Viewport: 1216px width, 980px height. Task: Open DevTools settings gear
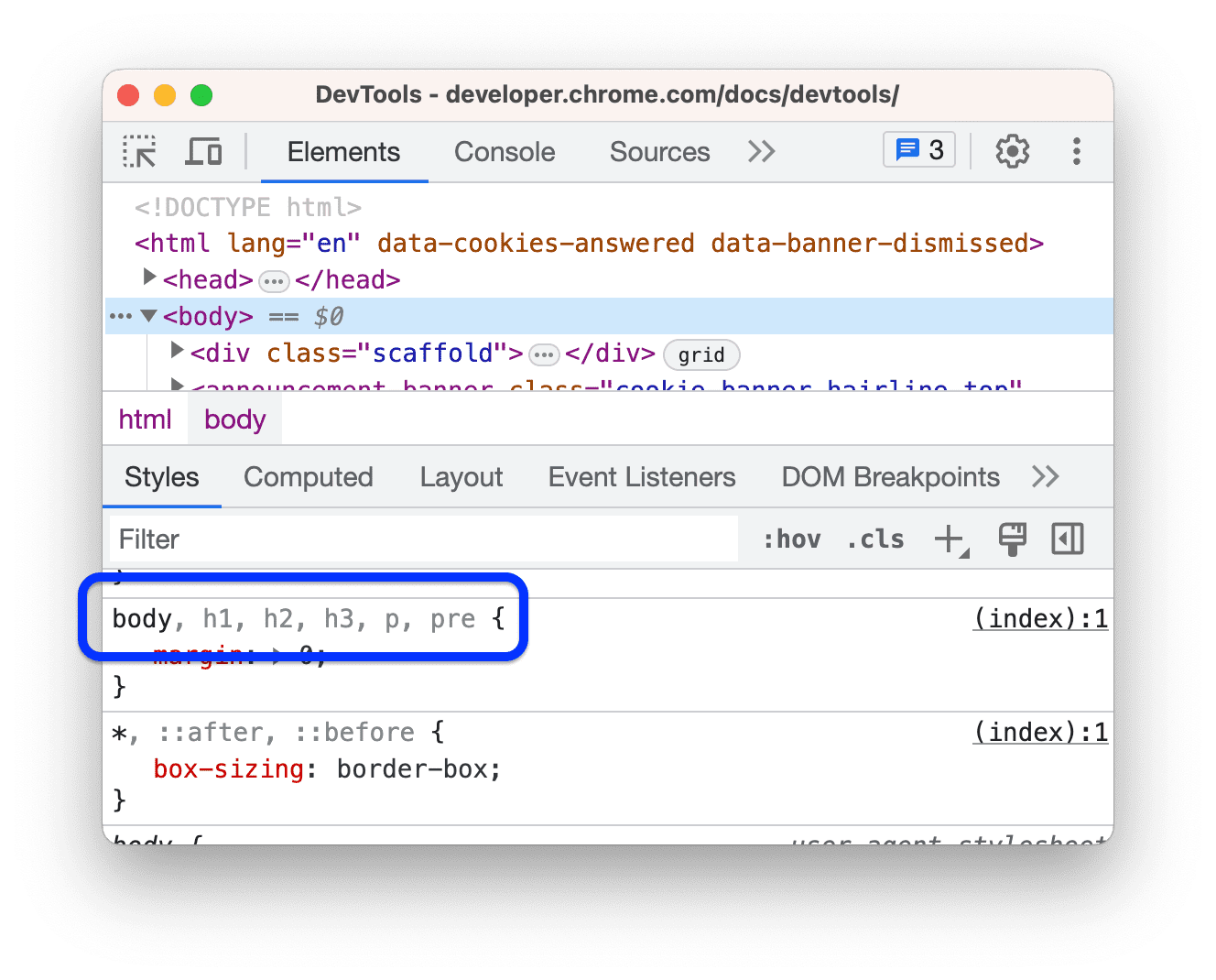point(1012,151)
